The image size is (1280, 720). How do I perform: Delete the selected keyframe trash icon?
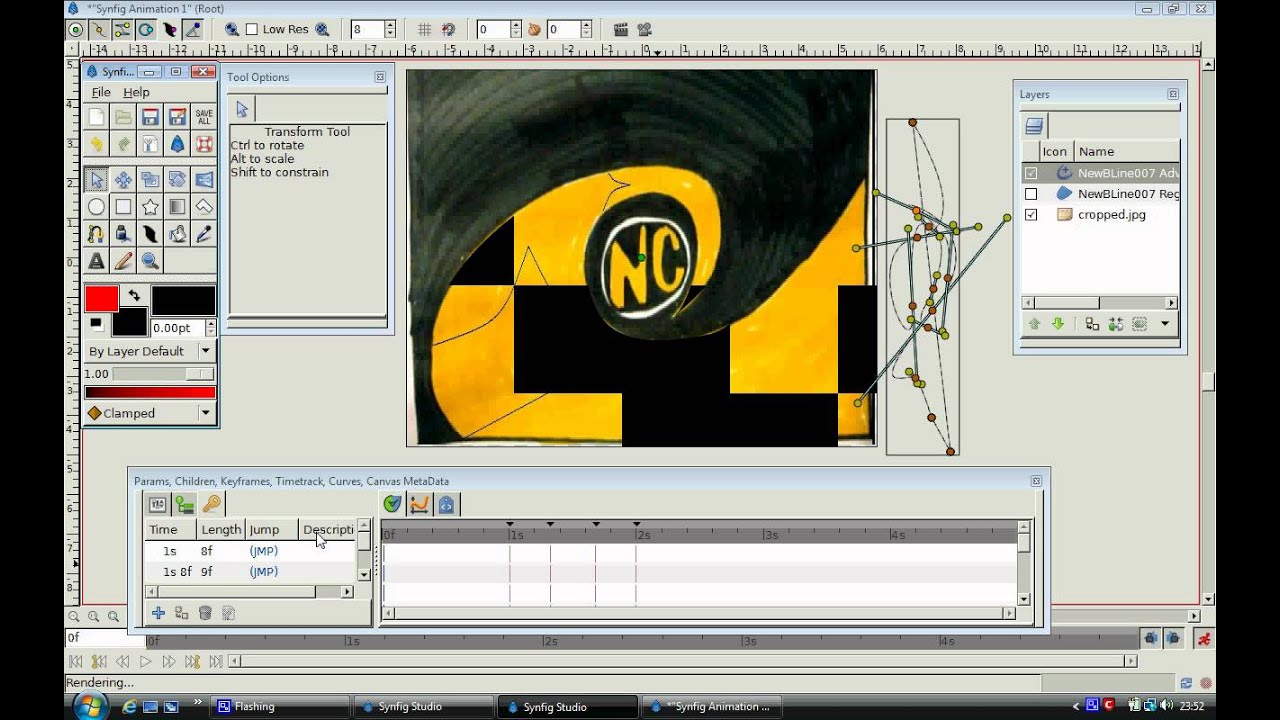(x=205, y=613)
